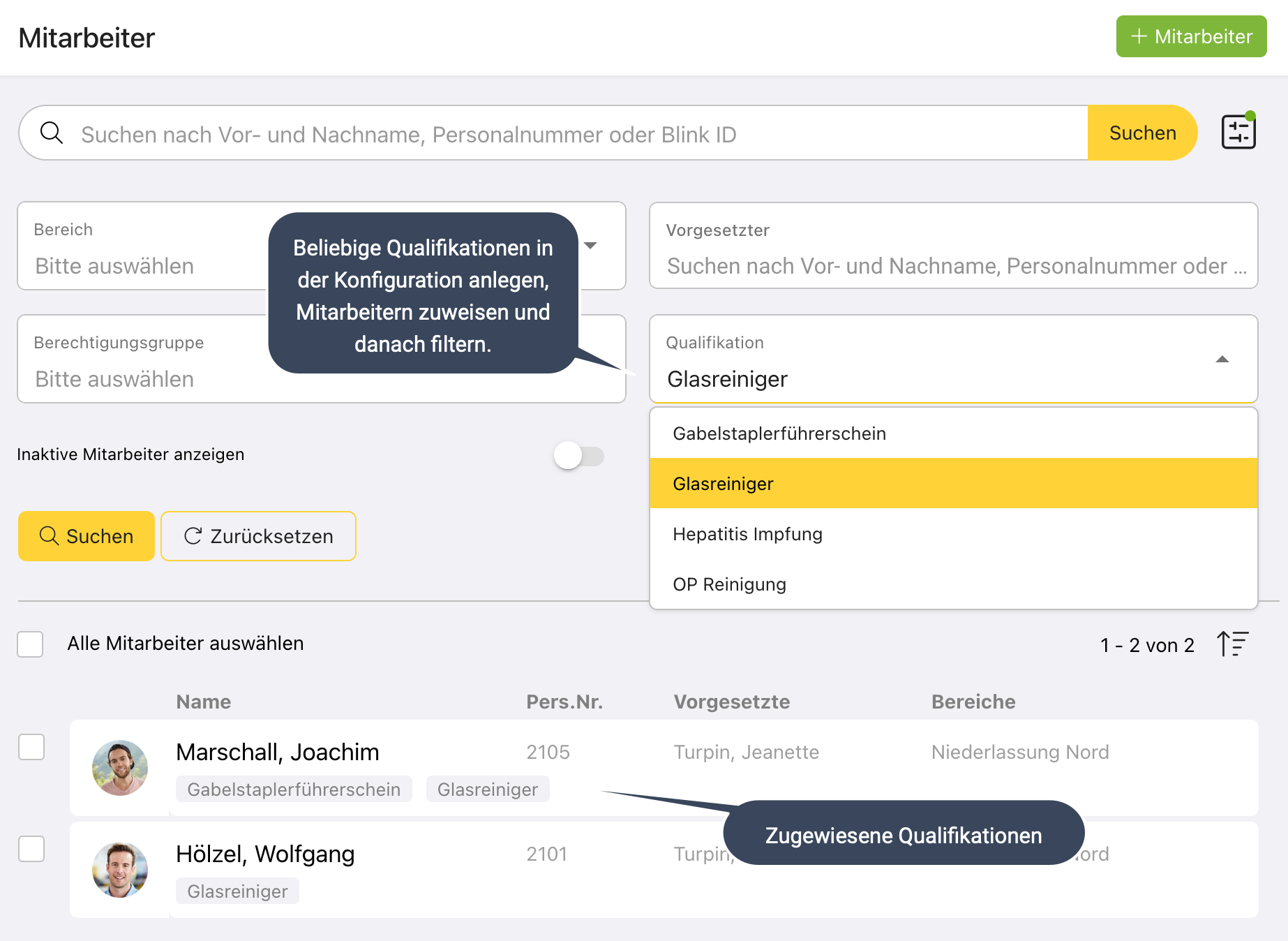Select checkbox for Hölzel, Wolfgang
The height and width of the screenshot is (941, 1288).
coord(31,849)
